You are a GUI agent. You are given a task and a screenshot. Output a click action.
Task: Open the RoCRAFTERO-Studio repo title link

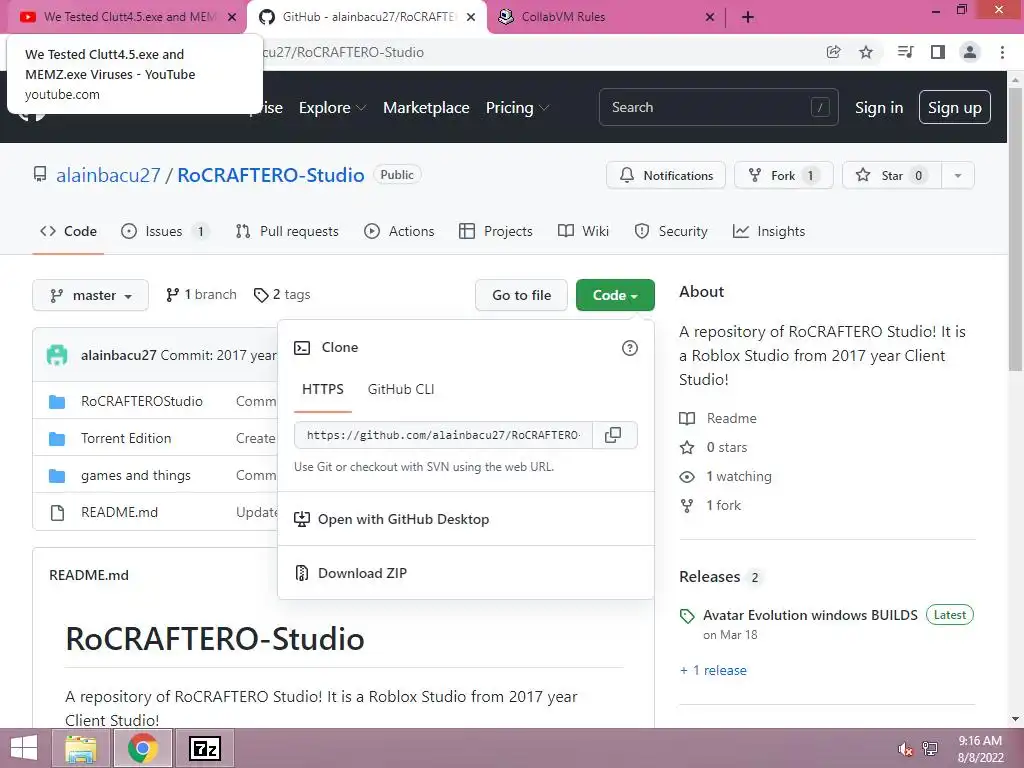click(270, 175)
